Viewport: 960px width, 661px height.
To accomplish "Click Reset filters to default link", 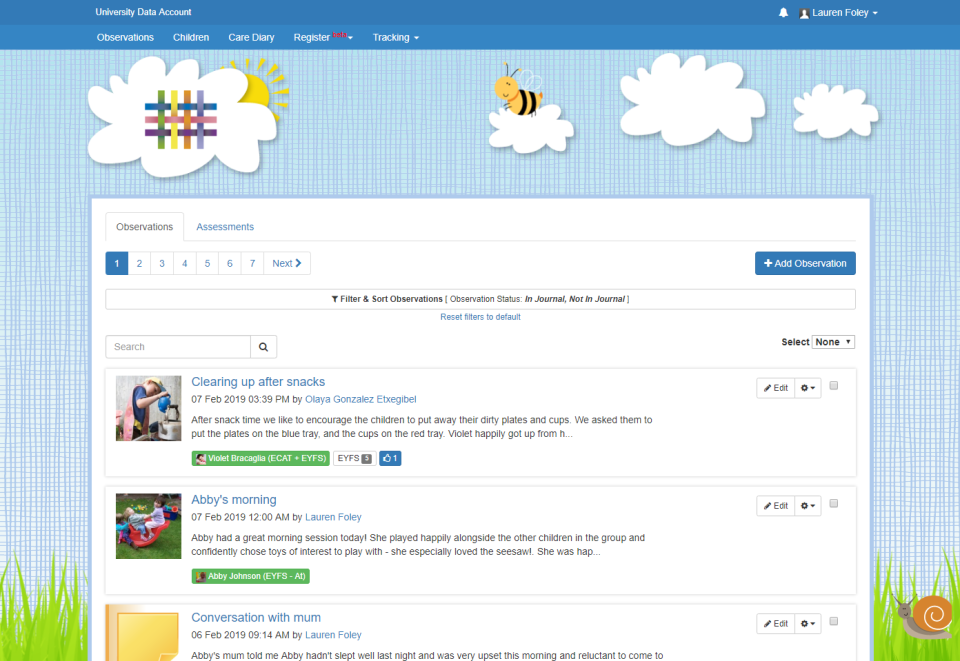I will click(481, 317).
